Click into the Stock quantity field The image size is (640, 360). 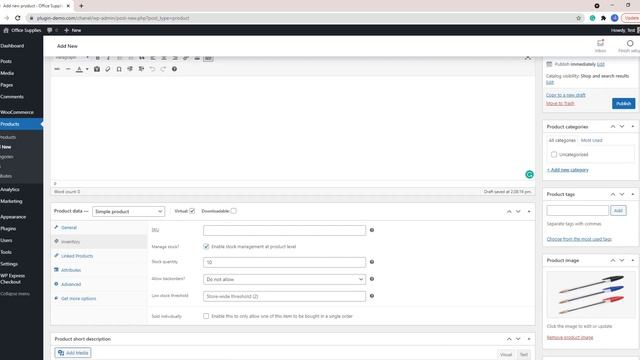[x=284, y=262]
